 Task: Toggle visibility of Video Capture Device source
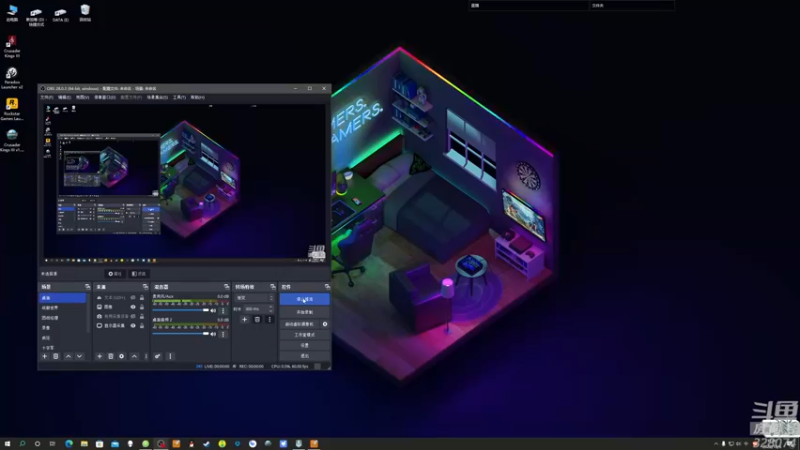pyautogui.click(x=133, y=316)
